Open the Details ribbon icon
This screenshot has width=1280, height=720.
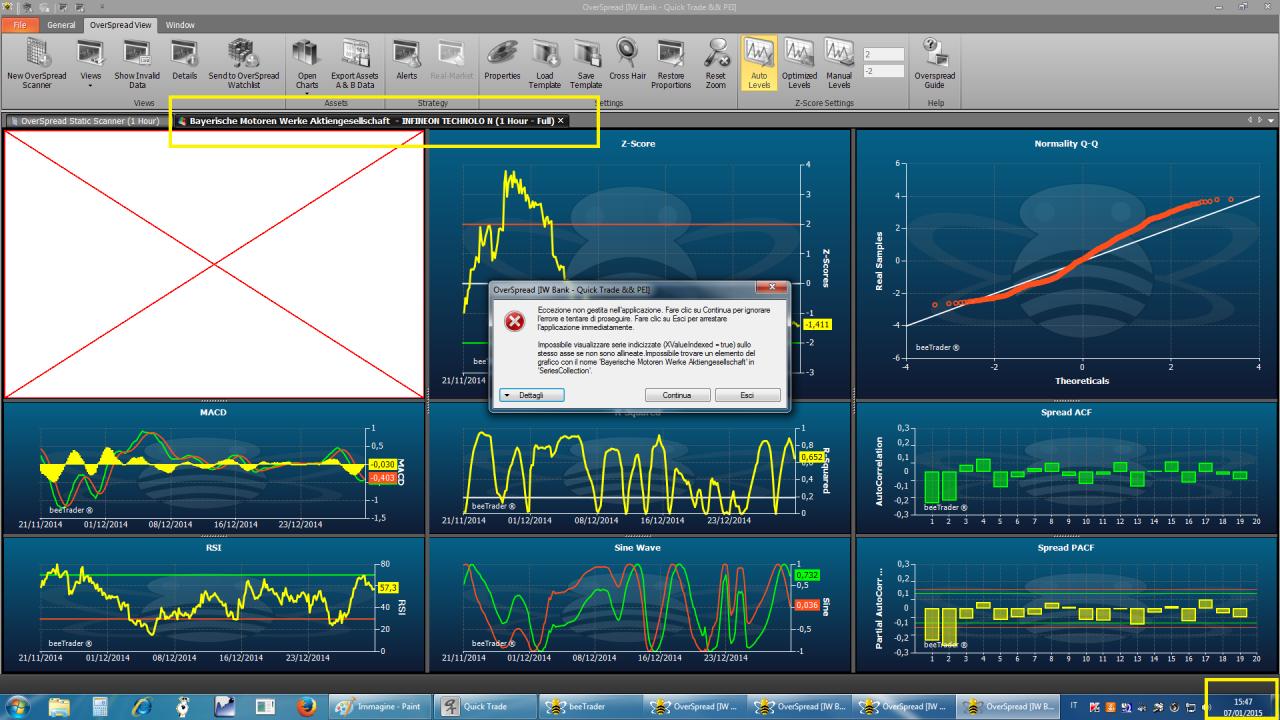coord(184,64)
